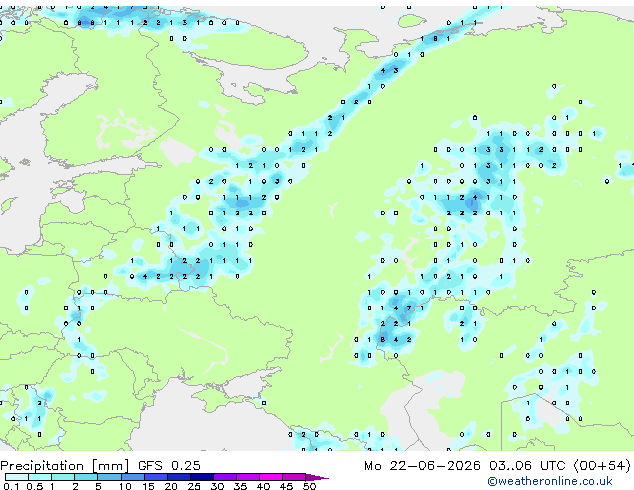Viewport: 634px width, 490px height.
Task: Click the 0.5–1 mm legend color box
Action: pyautogui.click(x=40, y=477)
